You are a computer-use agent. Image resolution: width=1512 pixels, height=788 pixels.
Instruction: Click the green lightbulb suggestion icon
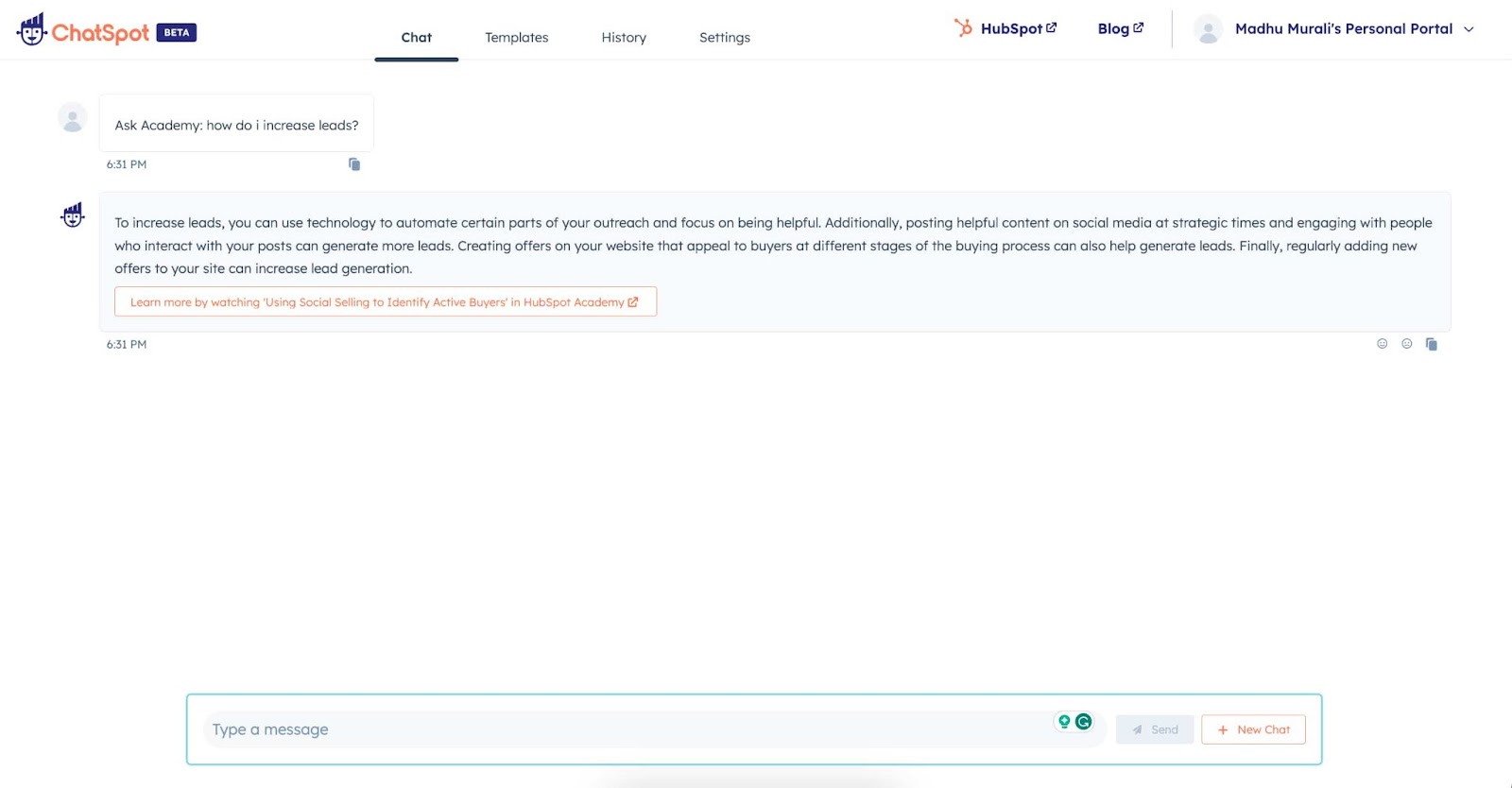(1064, 722)
